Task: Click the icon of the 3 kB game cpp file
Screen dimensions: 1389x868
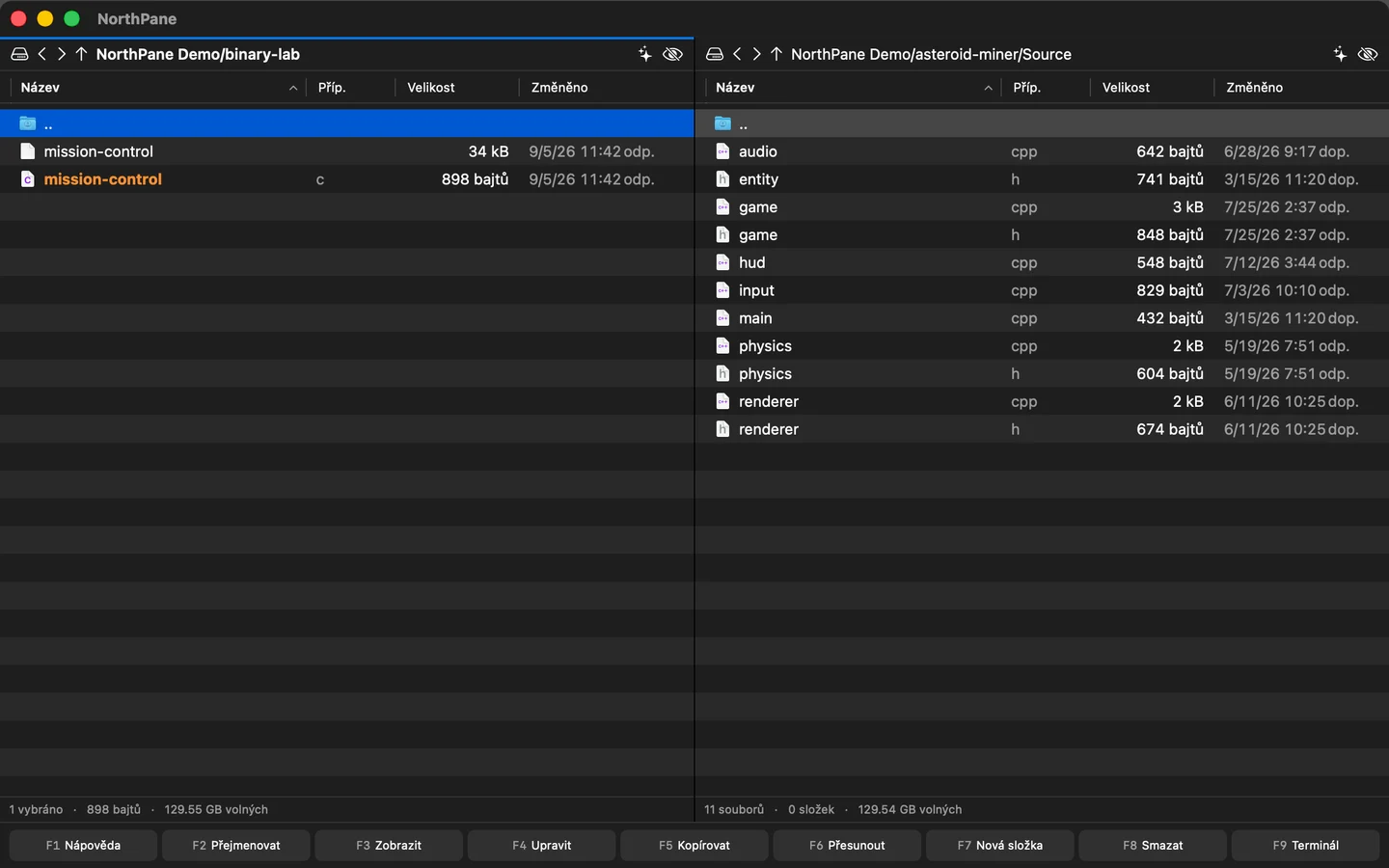Action: click(x=722, y=207)
